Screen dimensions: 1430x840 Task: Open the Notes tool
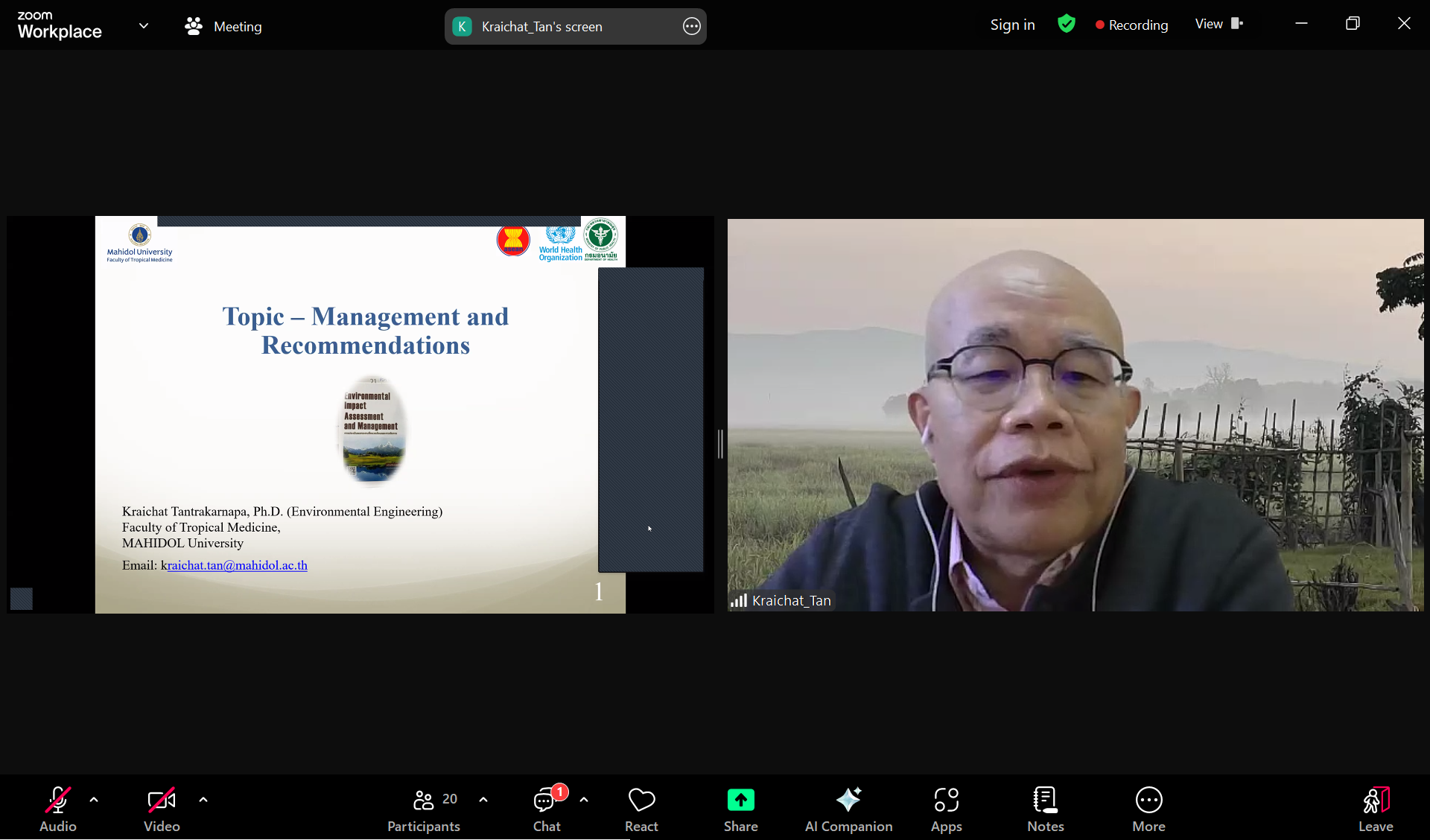(1045, 809)
